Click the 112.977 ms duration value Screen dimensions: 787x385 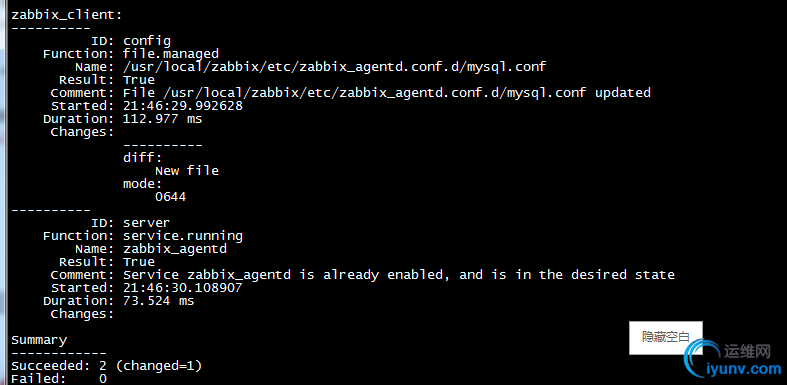tap(163, 119)
